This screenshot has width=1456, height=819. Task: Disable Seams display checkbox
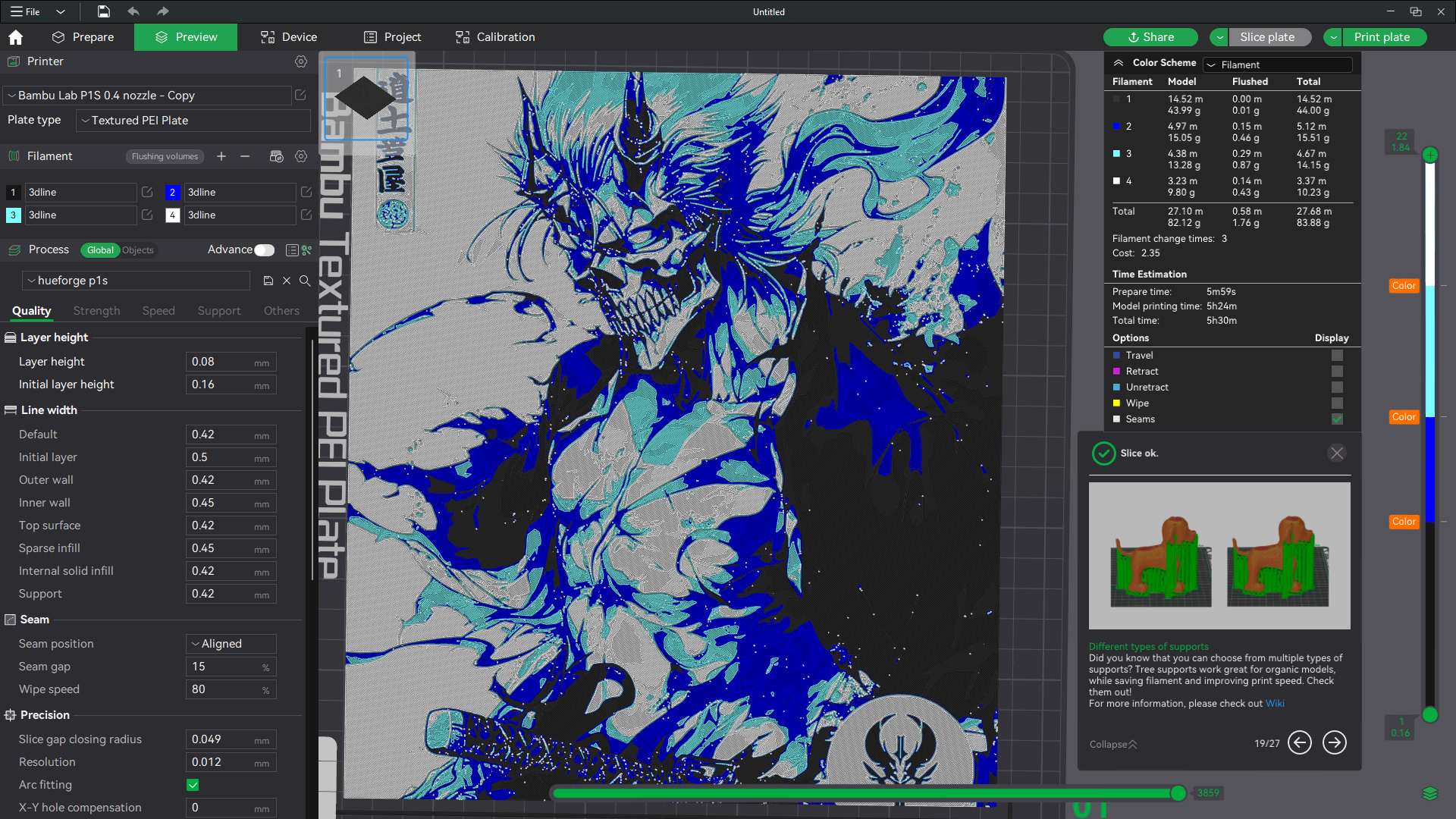click(x=1337, y=419)
